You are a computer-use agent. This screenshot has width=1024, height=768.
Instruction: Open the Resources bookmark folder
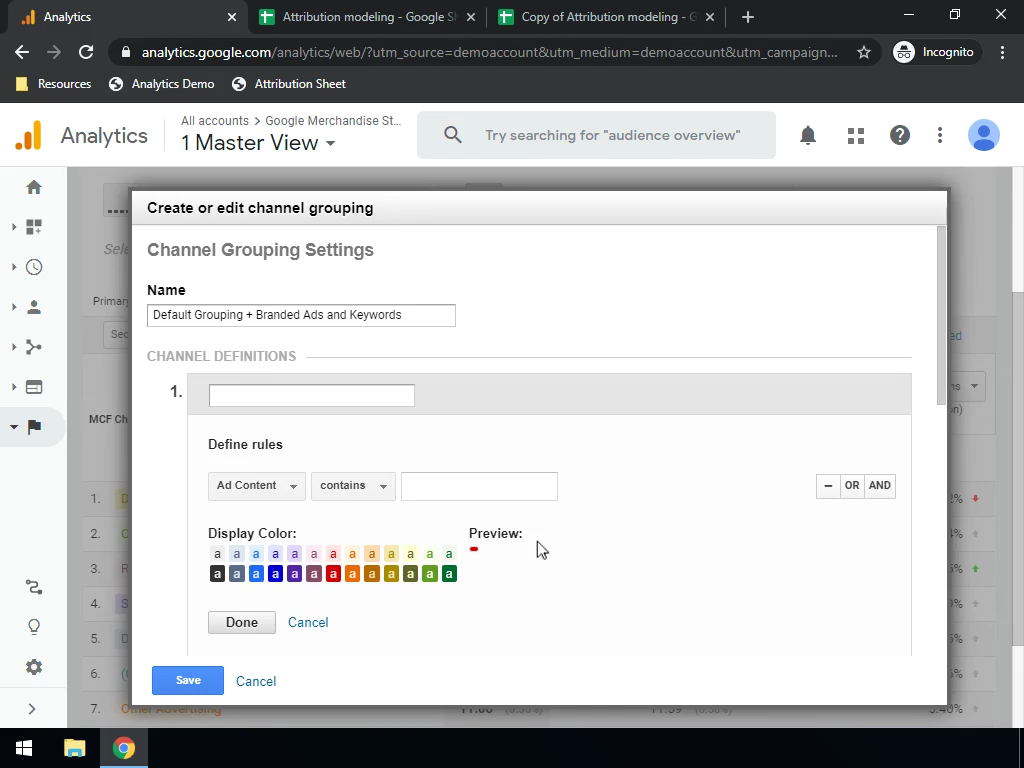(x=54, y=84)
